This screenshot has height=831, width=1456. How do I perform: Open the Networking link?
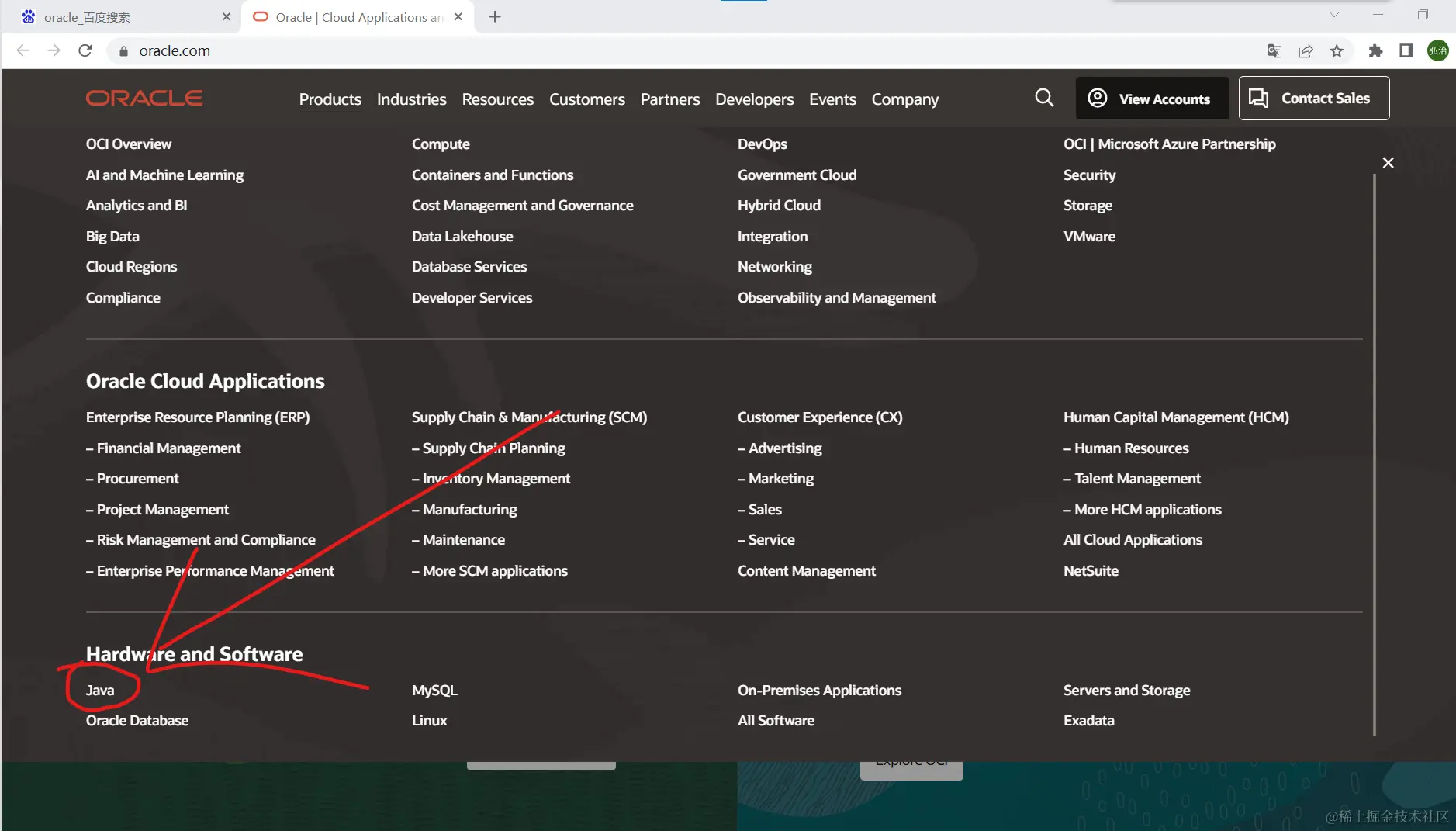[x=775, y=266]
